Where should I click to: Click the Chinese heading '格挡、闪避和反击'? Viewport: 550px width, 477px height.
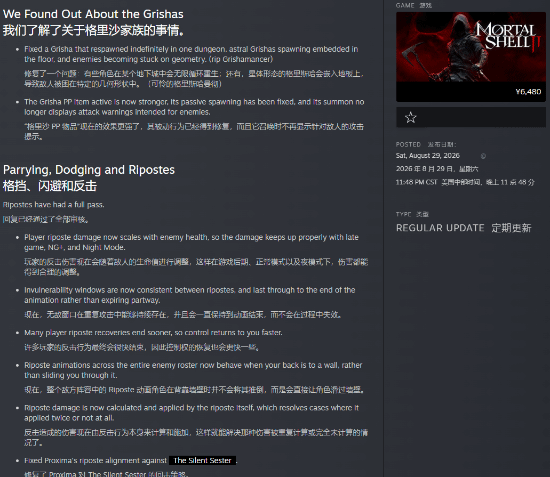(50, 186)
